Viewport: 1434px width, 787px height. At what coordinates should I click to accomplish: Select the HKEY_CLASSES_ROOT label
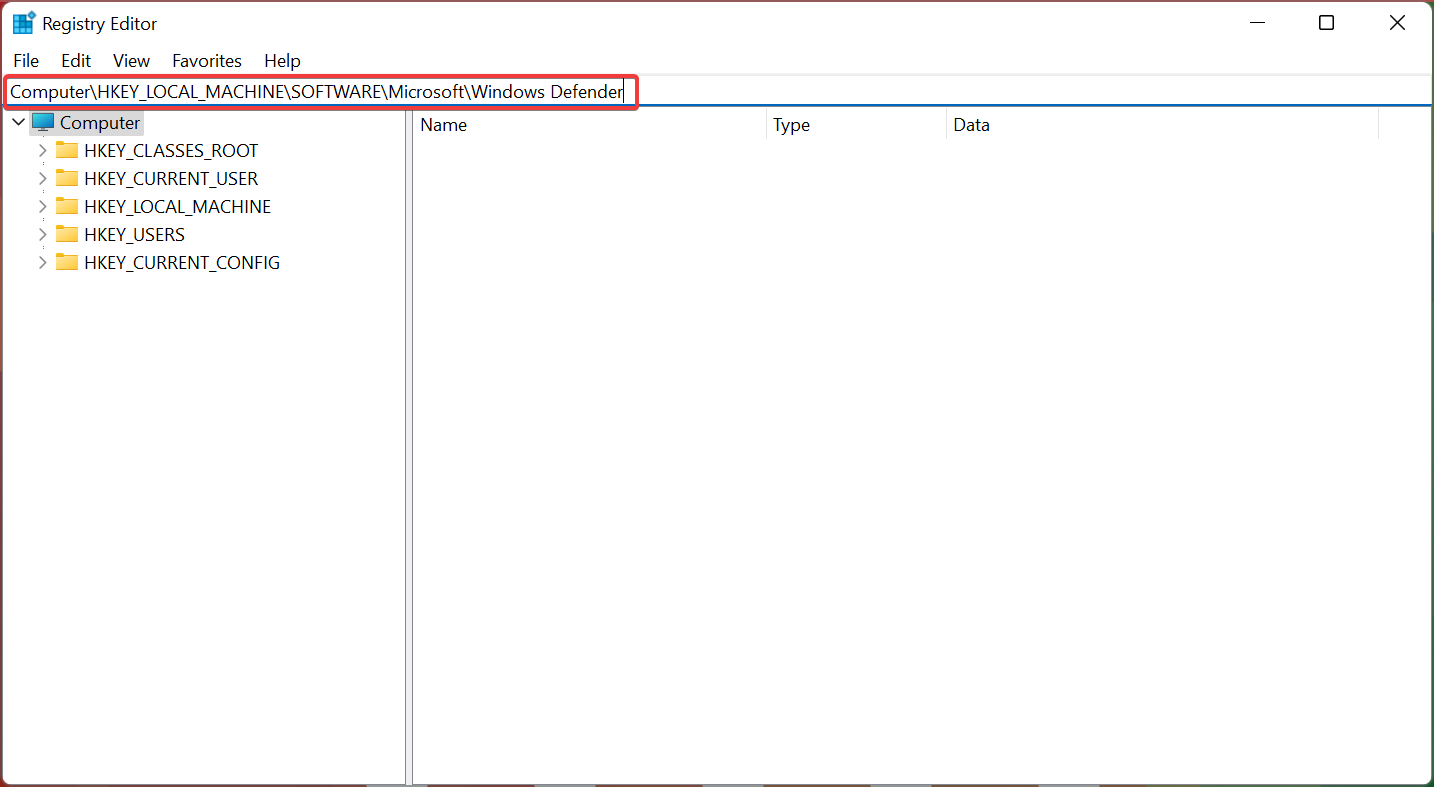click(x=171, y=151)
